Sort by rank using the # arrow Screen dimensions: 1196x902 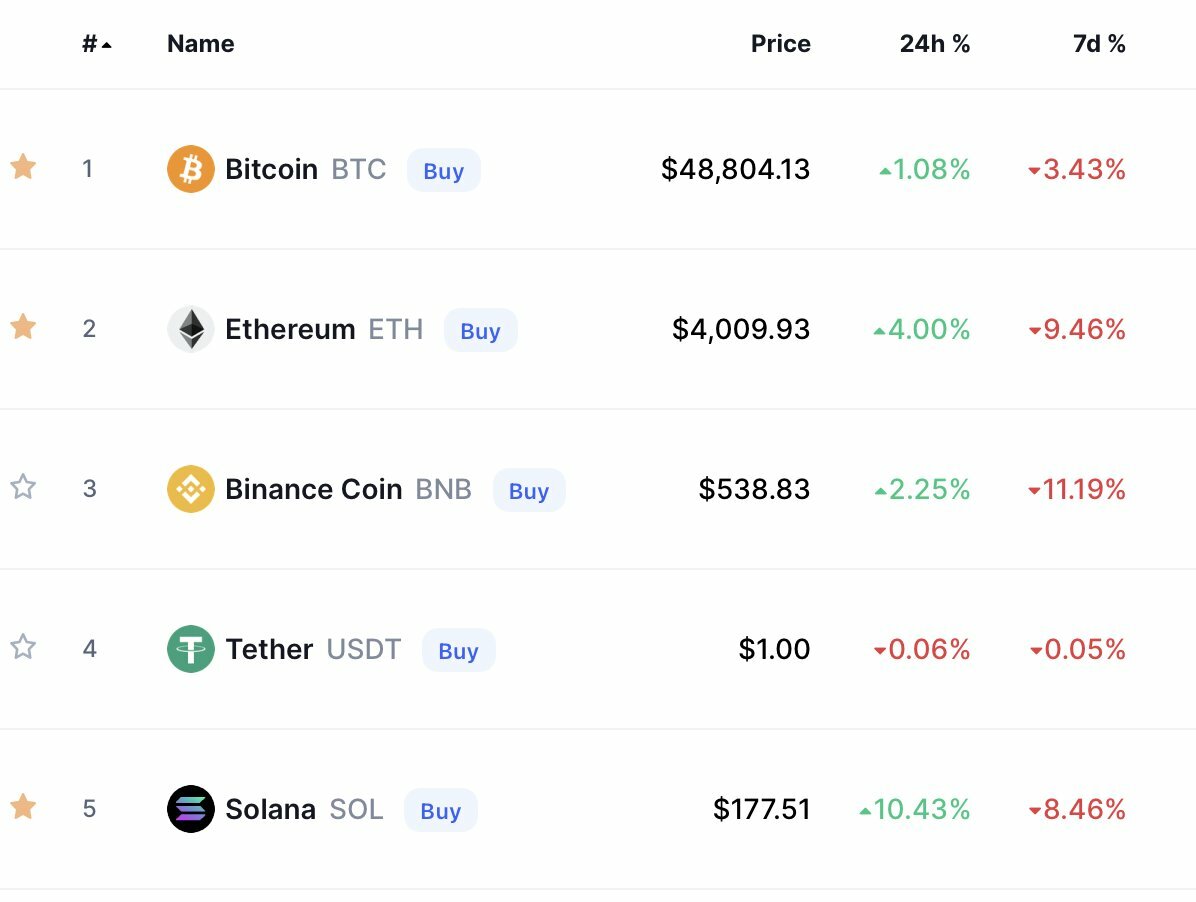[97, 44]
